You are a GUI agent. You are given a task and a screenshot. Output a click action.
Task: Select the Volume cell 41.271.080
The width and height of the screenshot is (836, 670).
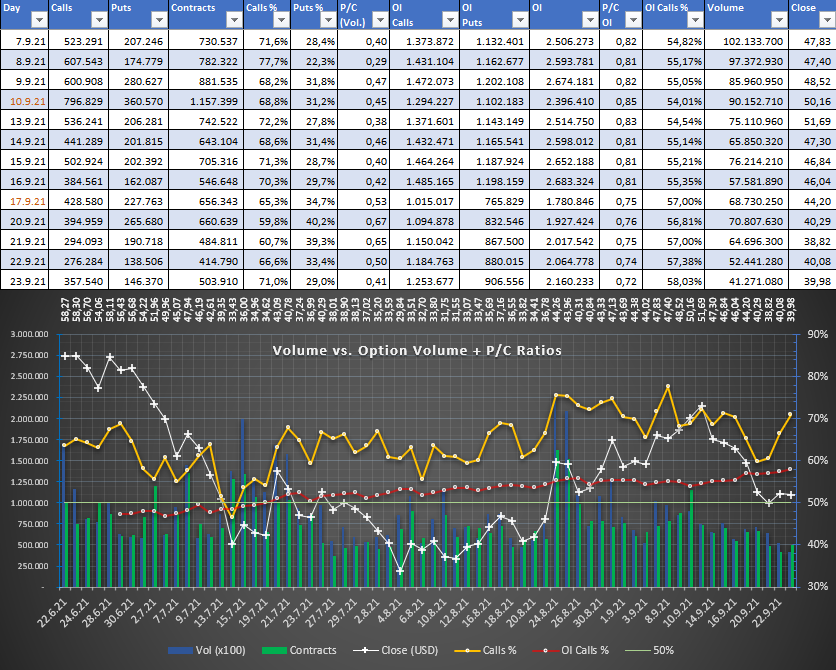point(746,281)
